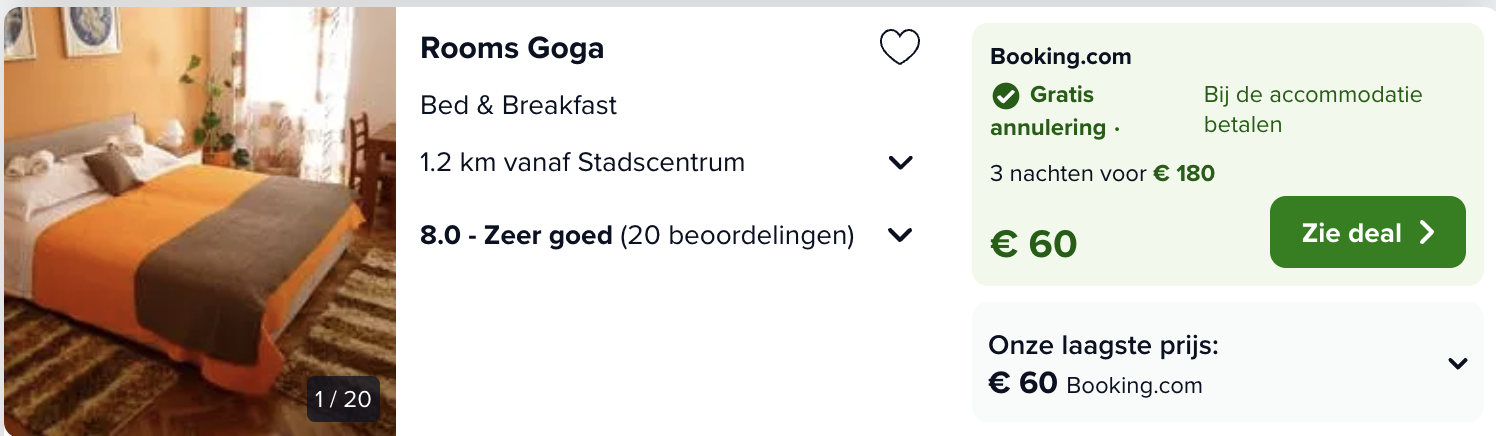Click the green checkmark next to Gratis annulering

1005,96
